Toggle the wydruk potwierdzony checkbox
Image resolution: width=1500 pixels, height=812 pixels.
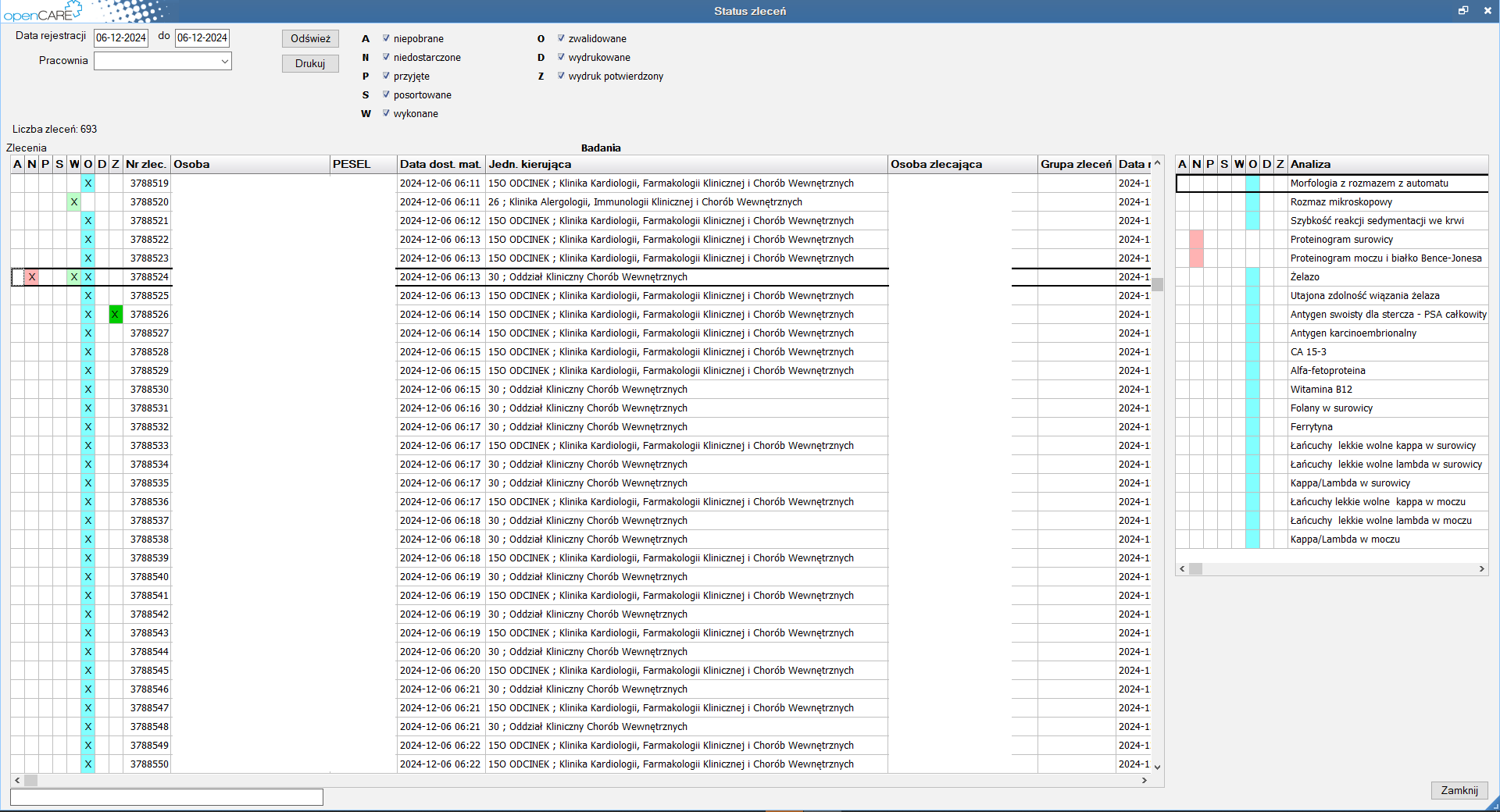click(x=561, y=76)
